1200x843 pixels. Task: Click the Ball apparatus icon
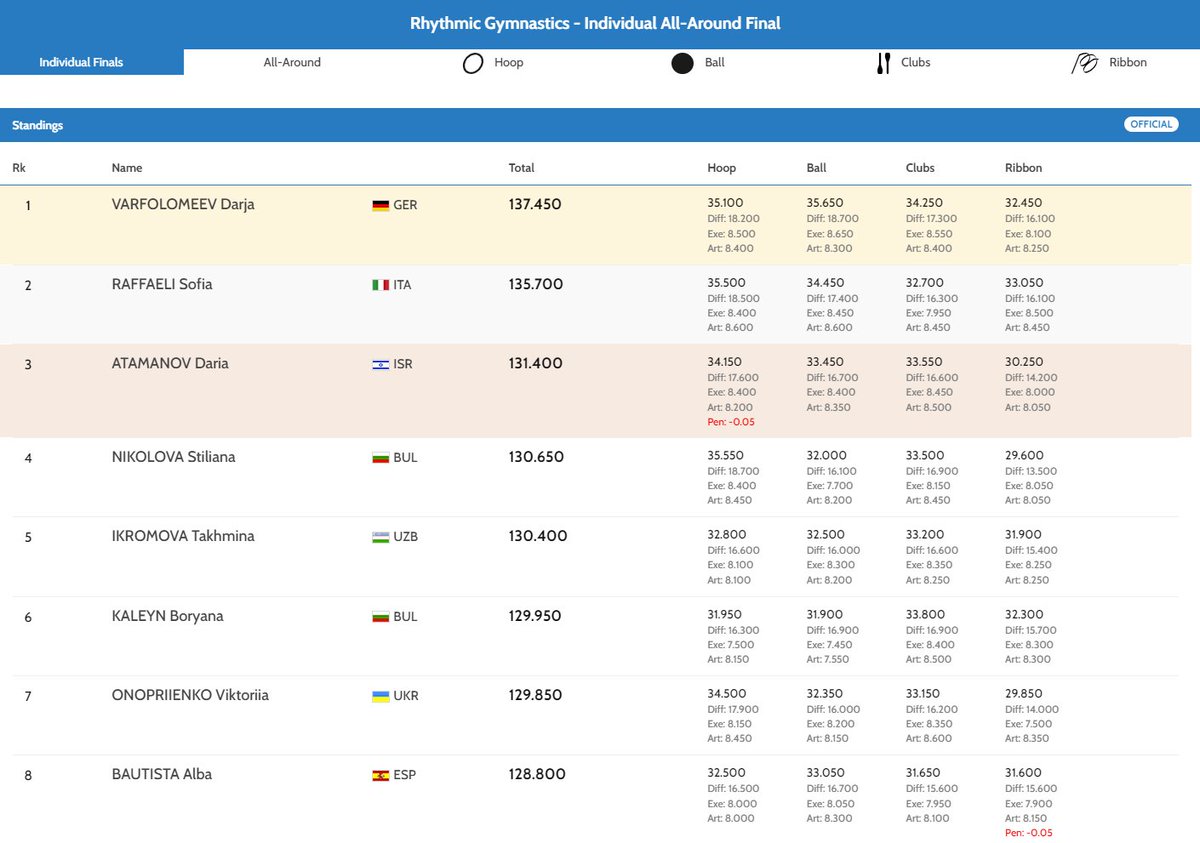682,64
